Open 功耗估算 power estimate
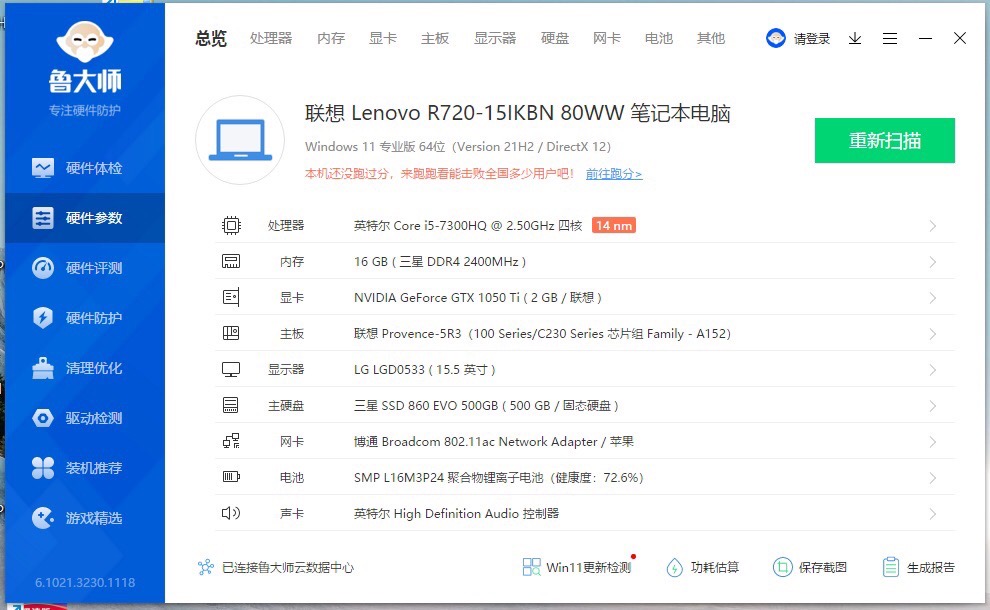The height and width of the screenshot is (610, 990). tap(702, 567)
